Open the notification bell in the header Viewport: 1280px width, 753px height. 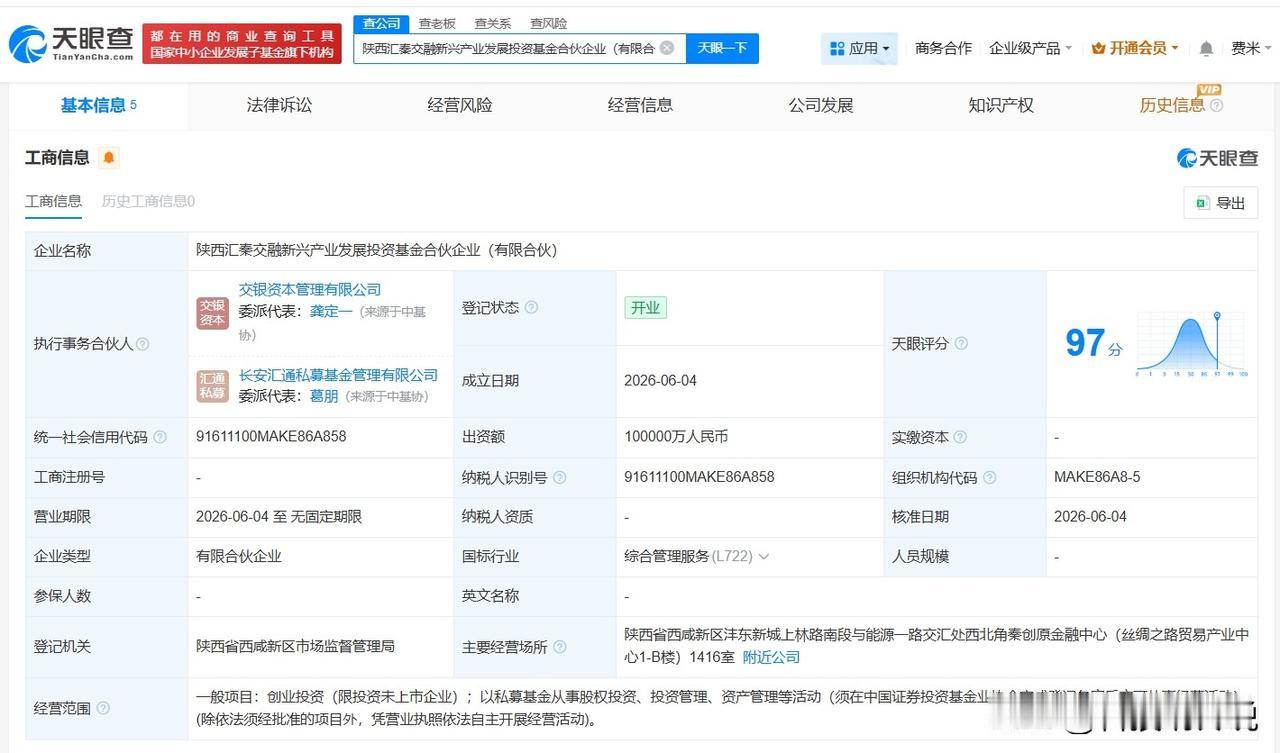click(1206, 48)
